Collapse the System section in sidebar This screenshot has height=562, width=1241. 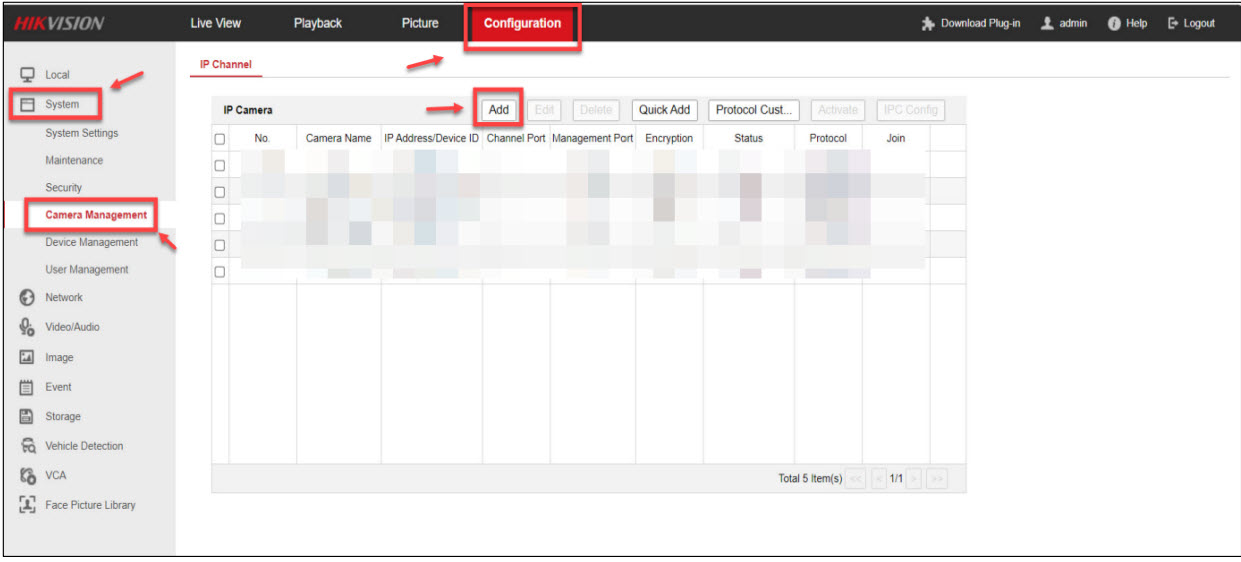pos(61,104)
